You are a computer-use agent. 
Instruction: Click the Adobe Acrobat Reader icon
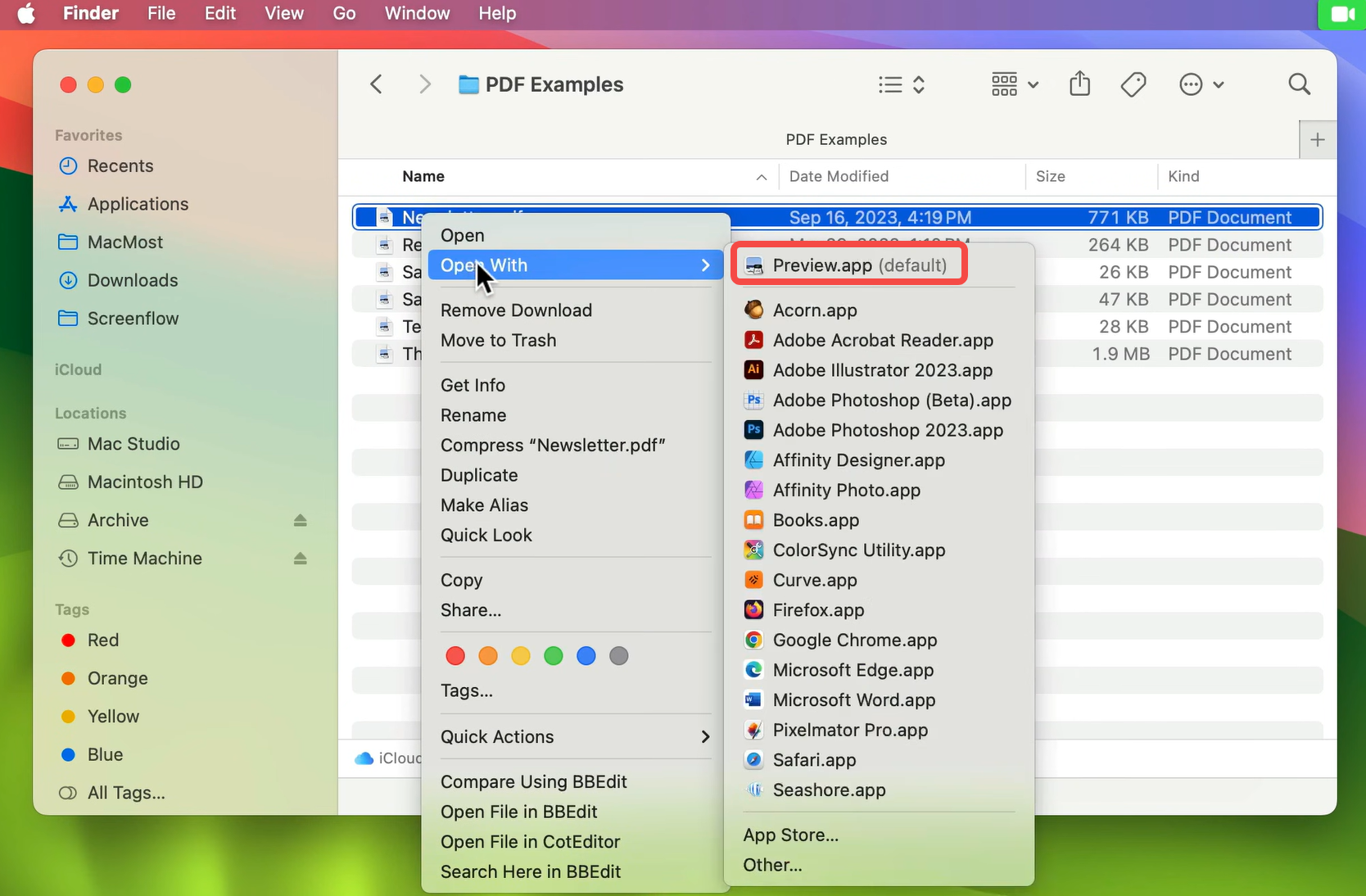[753, 340]
